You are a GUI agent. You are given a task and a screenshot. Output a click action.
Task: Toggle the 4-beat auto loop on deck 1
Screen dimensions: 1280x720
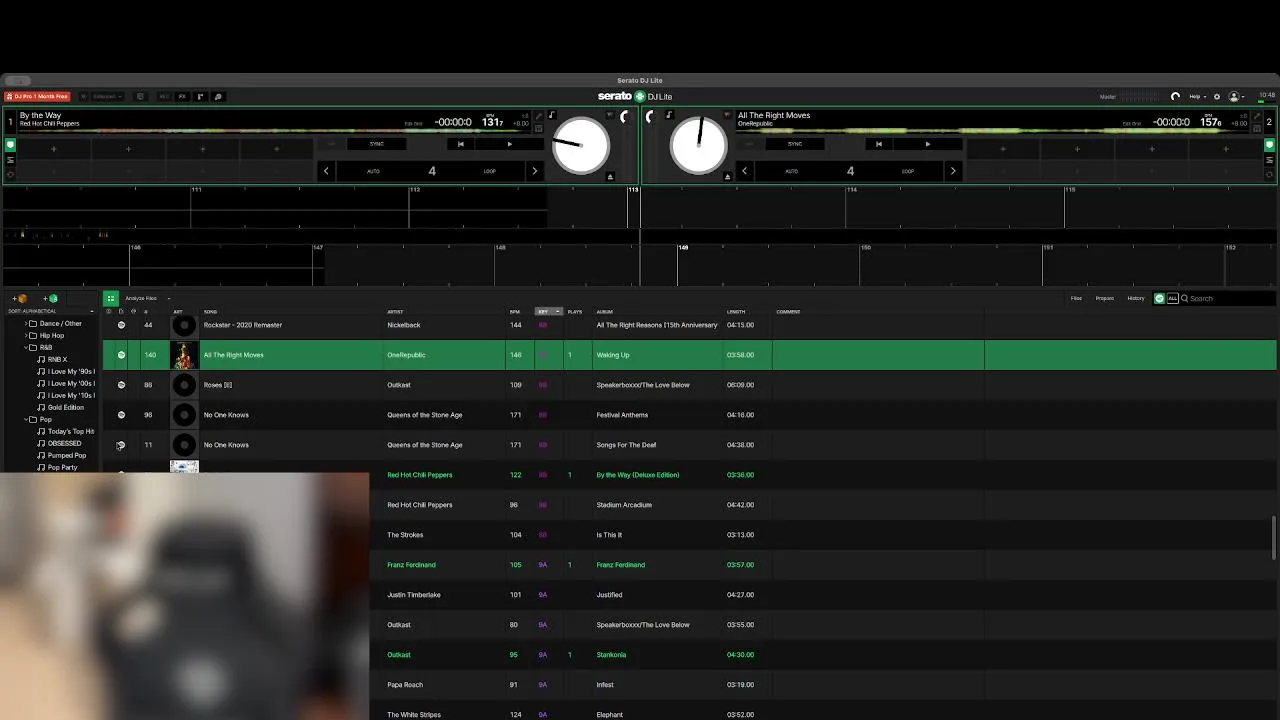pos(432,171)
